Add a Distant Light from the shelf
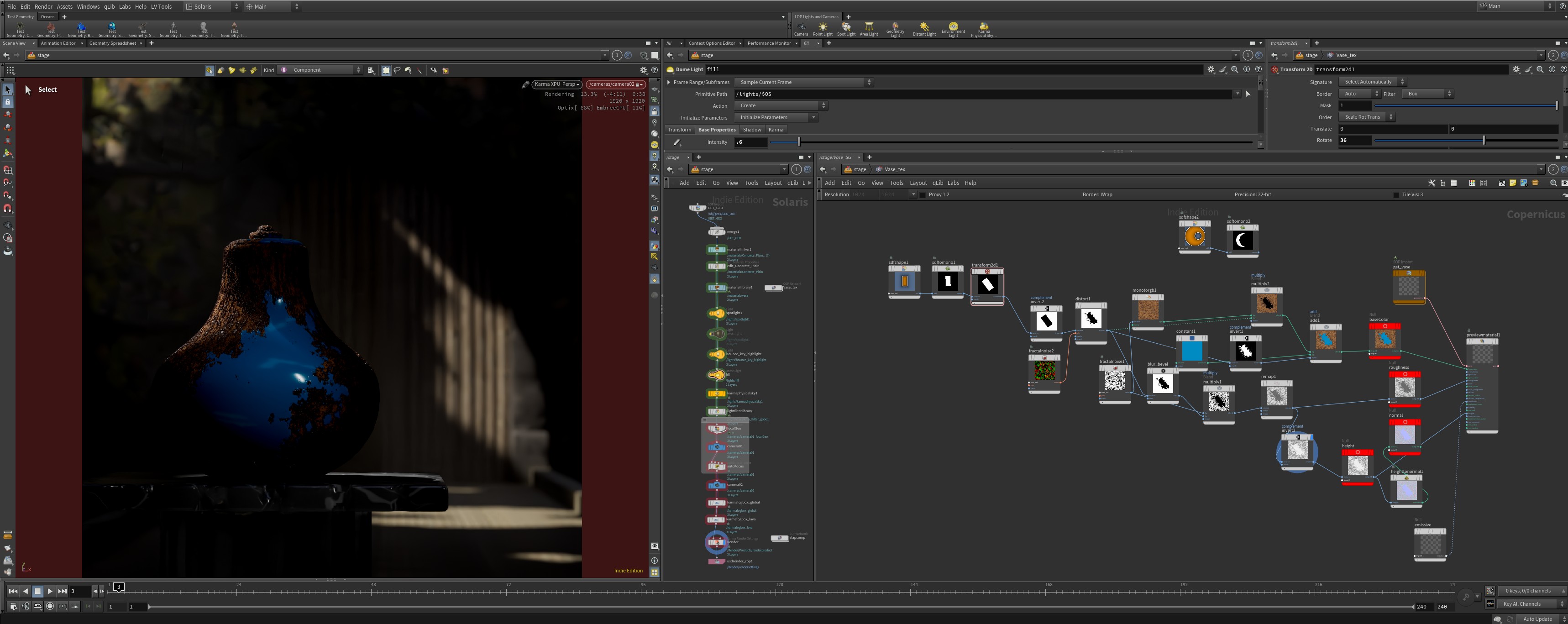The width and height of the screenshot is (1568, 624). (924, 29)
